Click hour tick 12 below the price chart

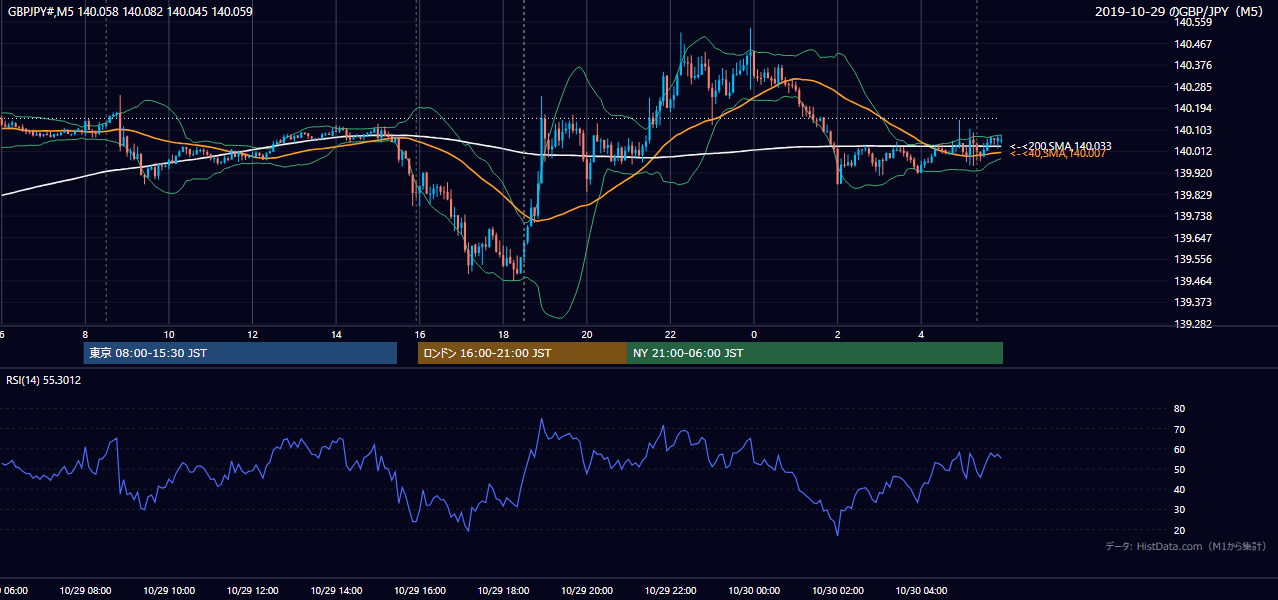tap(252, 334)
